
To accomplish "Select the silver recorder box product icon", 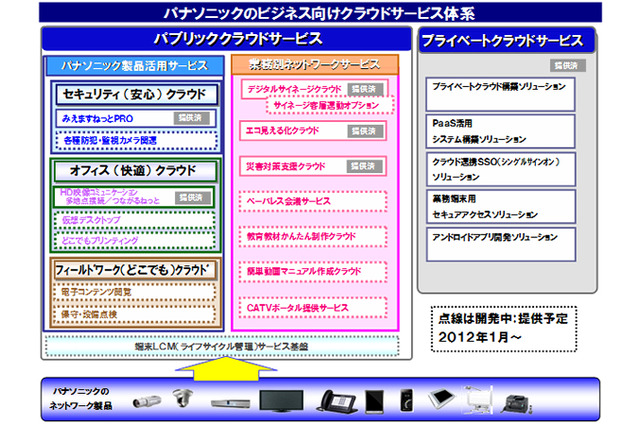I will point(230,404).
